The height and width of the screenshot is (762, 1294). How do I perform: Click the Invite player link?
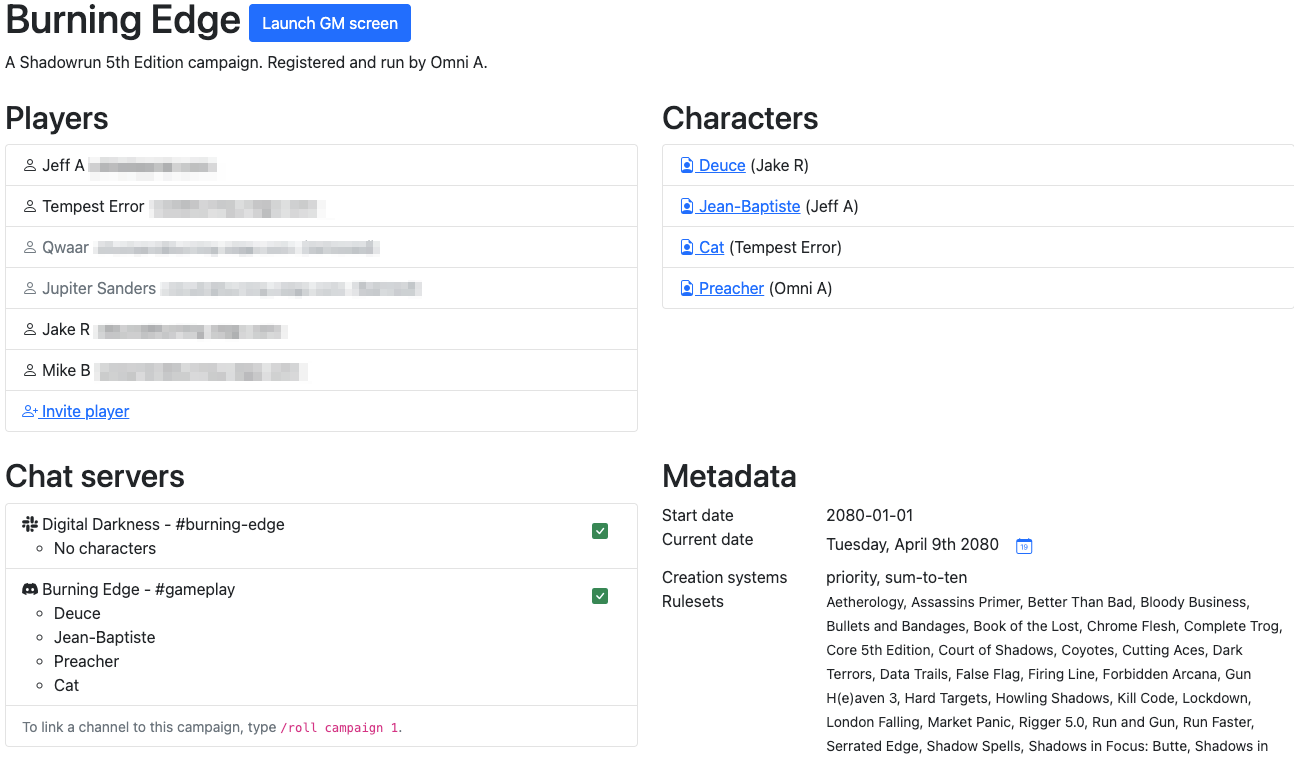(x=85, y=412)
